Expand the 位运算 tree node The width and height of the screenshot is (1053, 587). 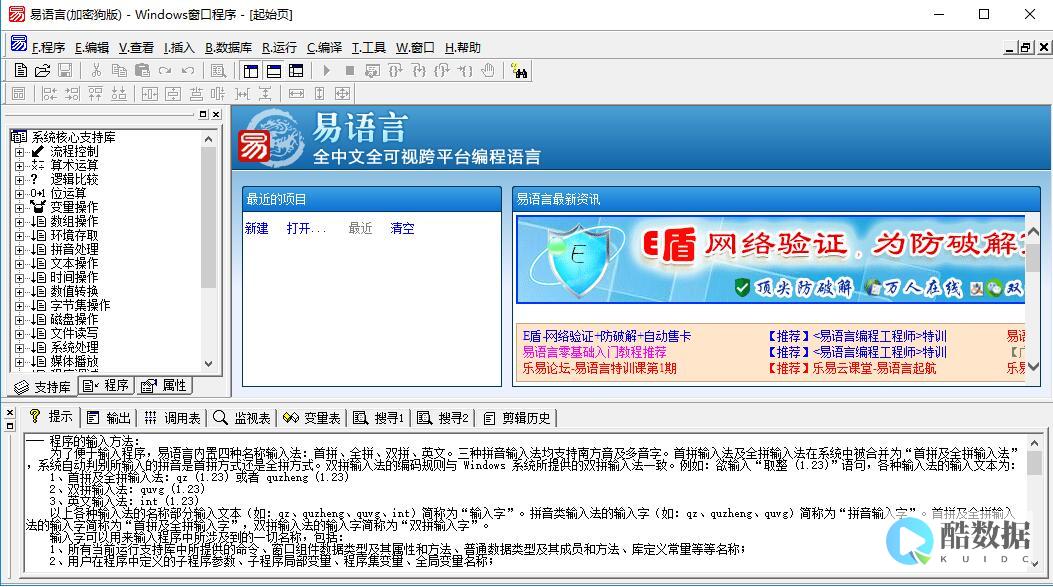point(19,193)
